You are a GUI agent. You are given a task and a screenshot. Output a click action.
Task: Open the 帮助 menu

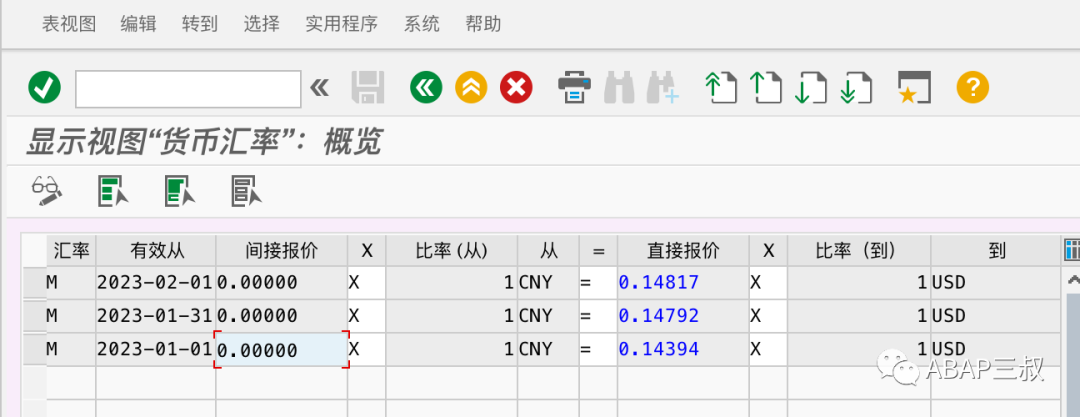(x=483, y=24)
